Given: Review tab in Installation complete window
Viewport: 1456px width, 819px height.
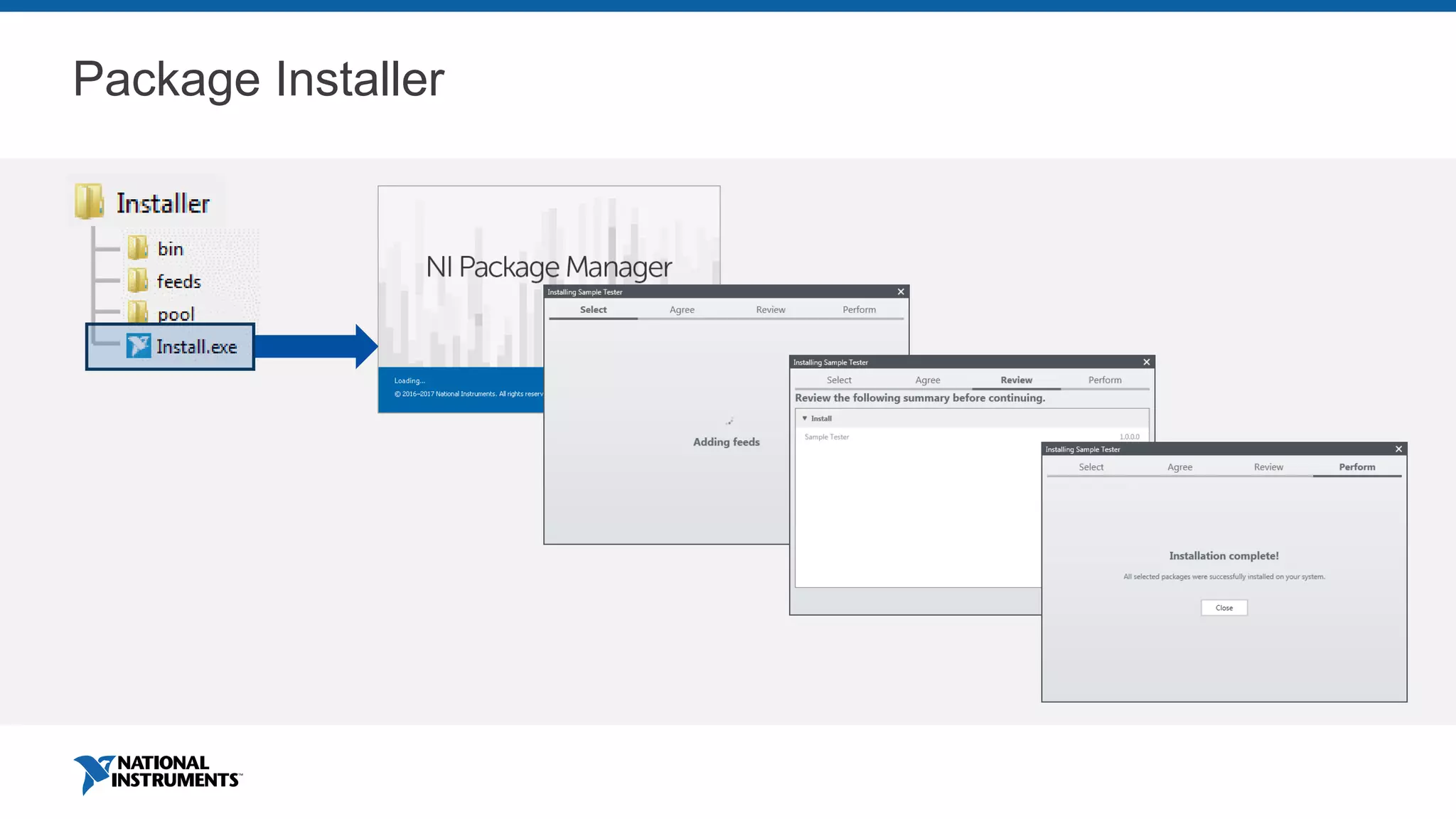Looking at the screenshot, I should [1268, 466].
